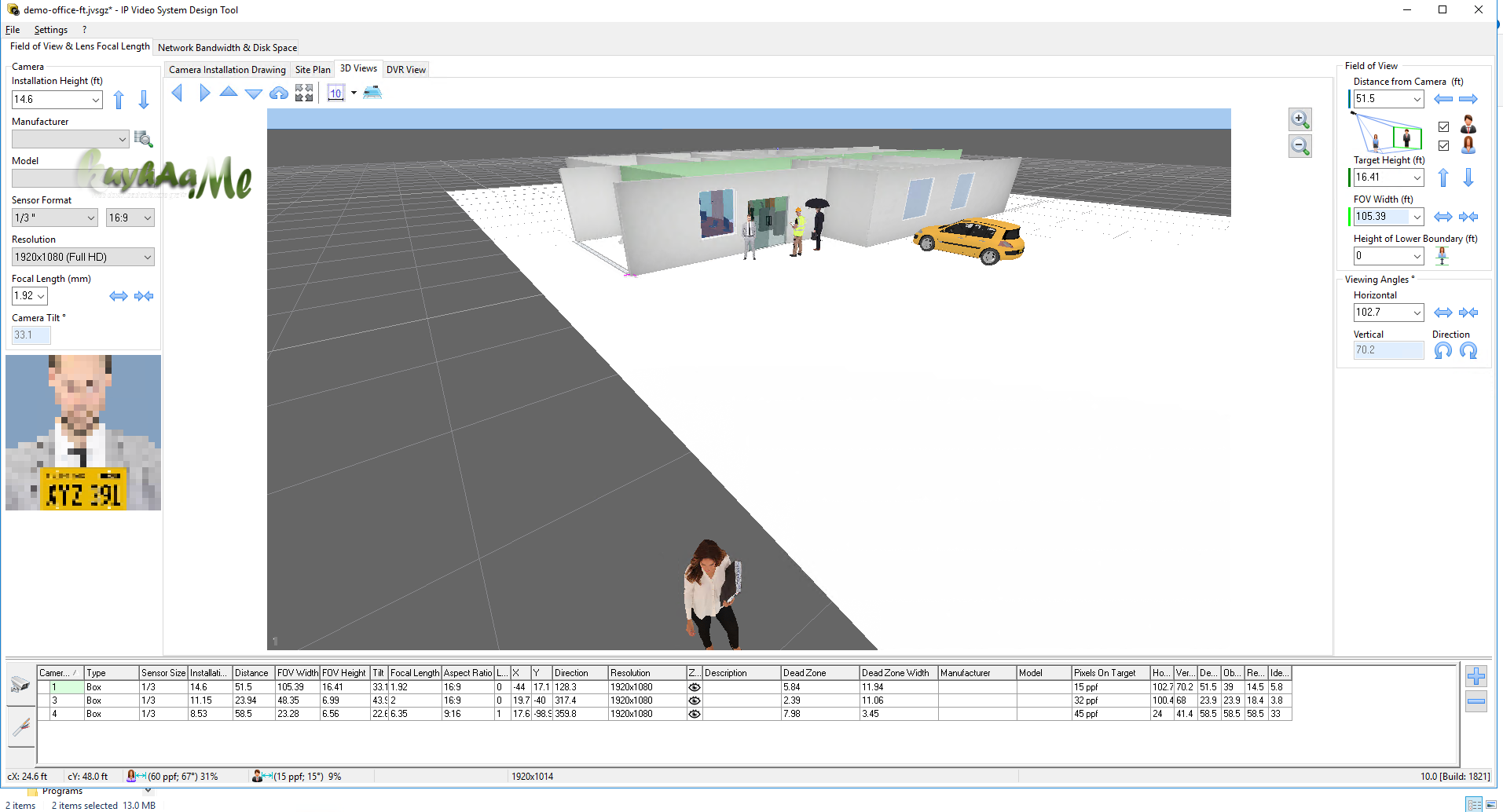Remove a camera with the minus button
Image resolution: width=1503 pixels, height=812 pixels.
(x=1476, y=701)
